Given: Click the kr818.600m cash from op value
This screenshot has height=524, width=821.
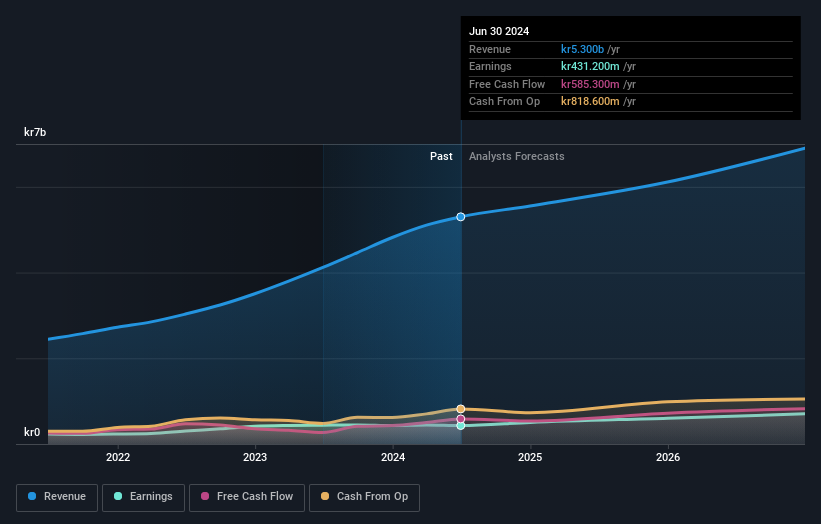Looking at the screenshot, I should [x=590, y=102].
